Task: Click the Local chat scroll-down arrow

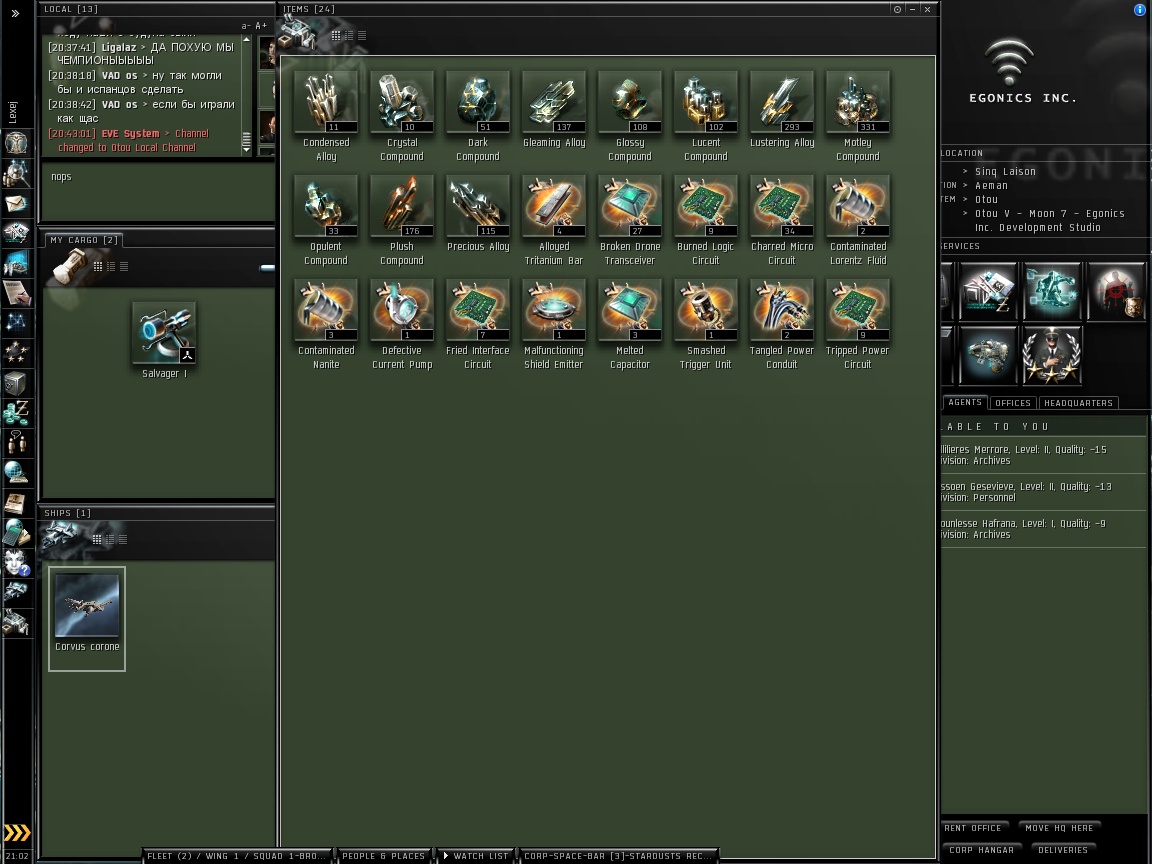Action: point(246,150)
